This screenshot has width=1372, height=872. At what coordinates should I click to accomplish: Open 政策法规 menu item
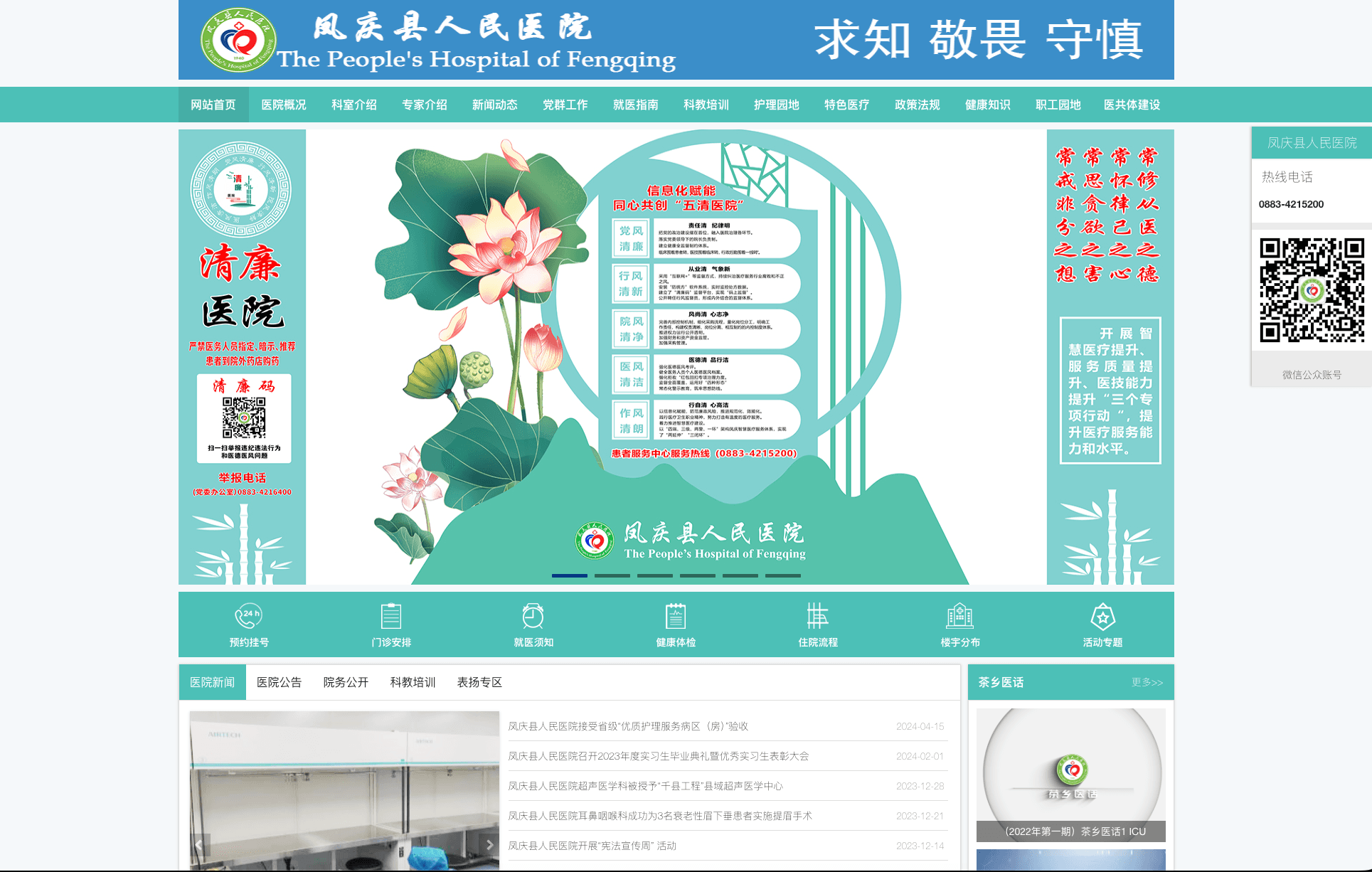pos(918,105)
